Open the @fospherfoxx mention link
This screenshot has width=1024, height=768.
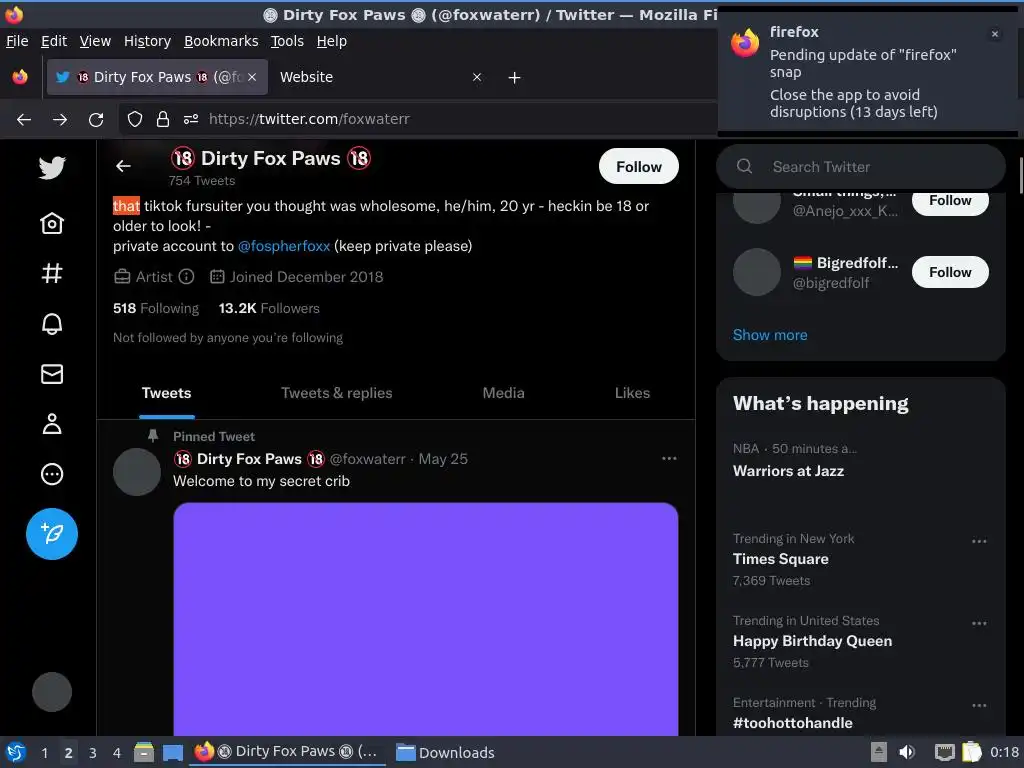(284, 246)
